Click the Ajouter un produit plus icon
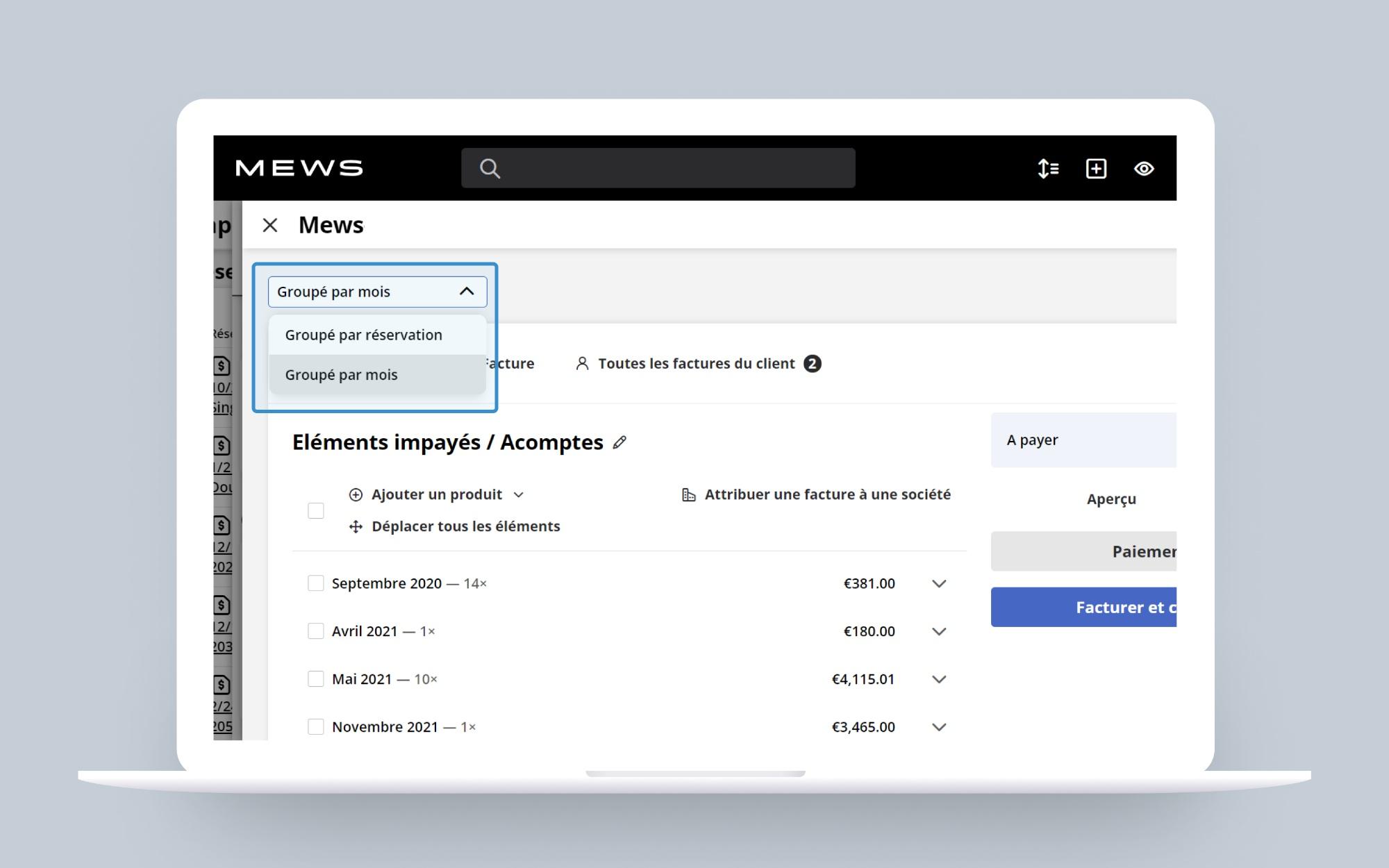The image size is (1389, 868). (356, 494)
